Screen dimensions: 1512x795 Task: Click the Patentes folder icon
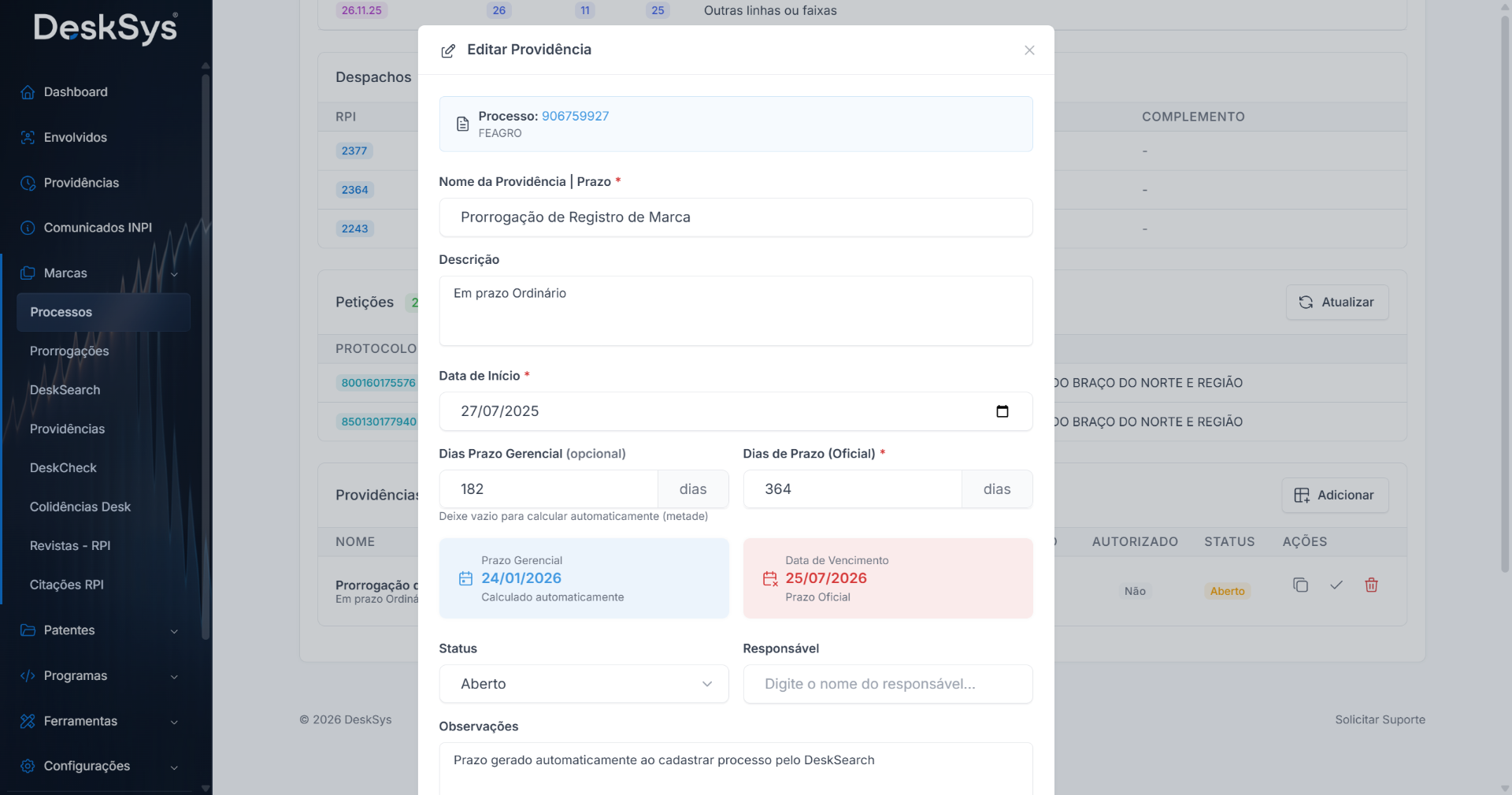click(x=28, y=630)
